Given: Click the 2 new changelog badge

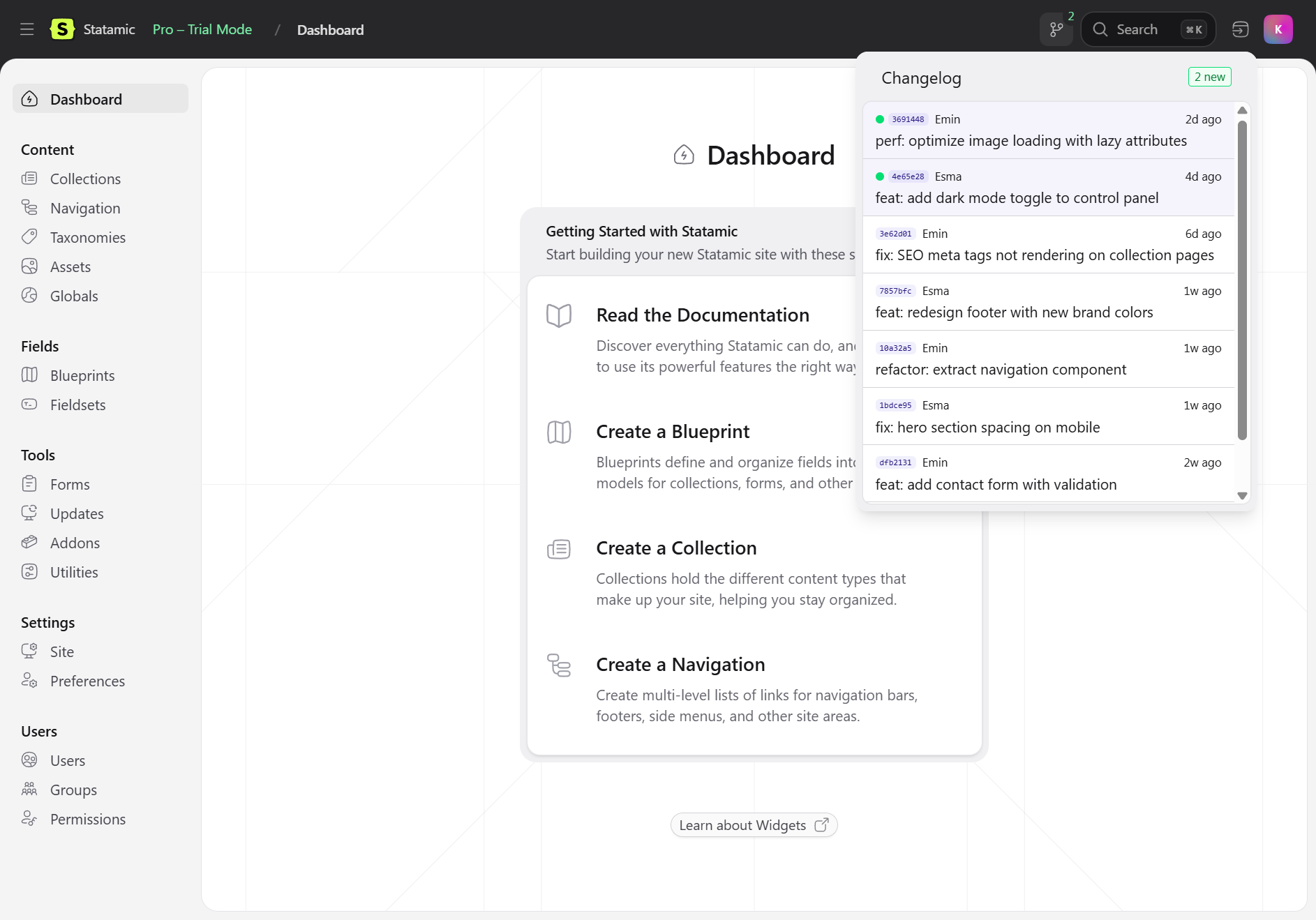Looking at the screenshot, I should coord(1209,77).
